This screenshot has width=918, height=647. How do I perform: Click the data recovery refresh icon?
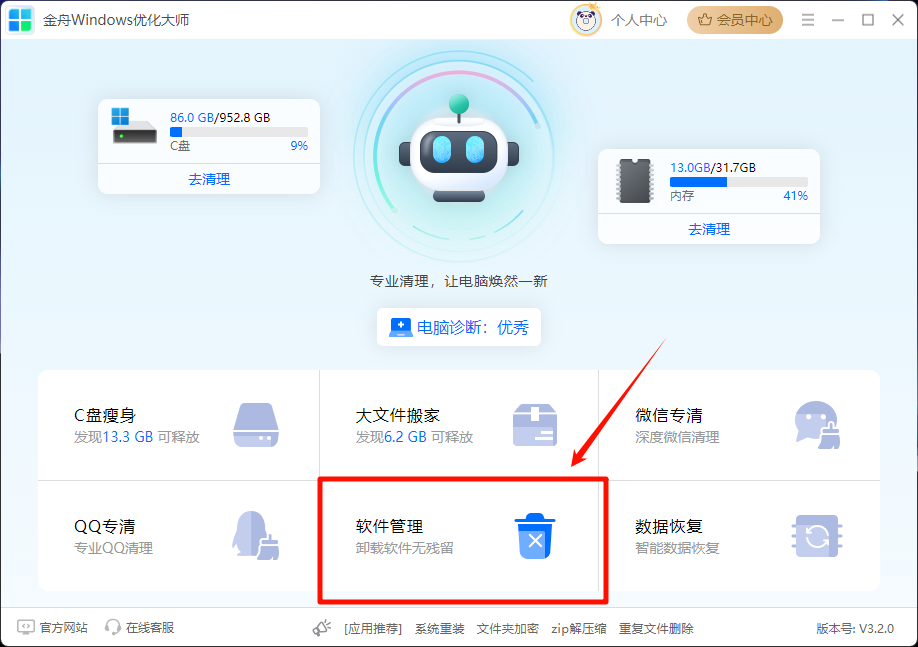[x=817, y=536]
